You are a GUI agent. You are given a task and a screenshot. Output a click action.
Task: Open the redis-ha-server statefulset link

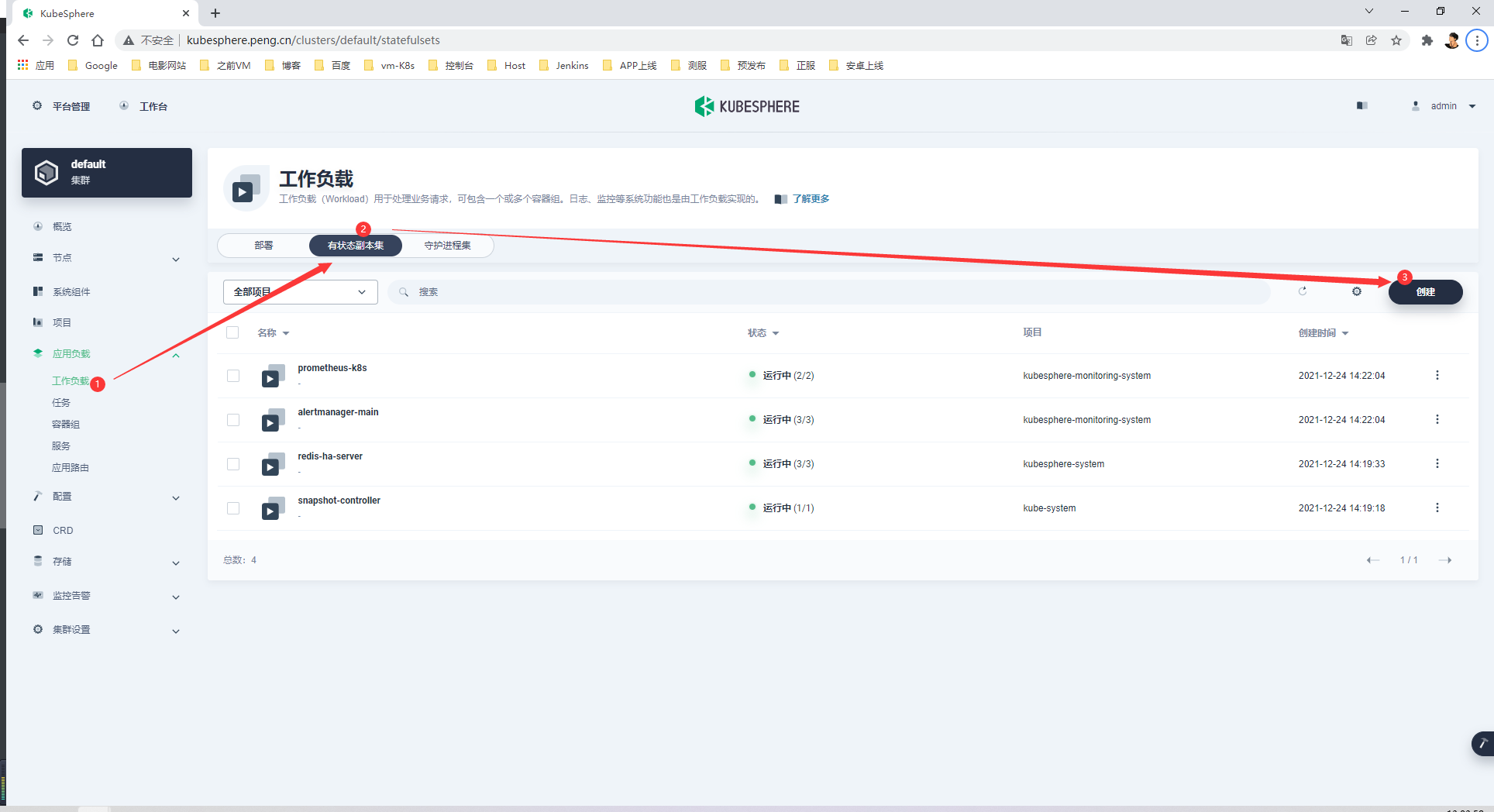pos(330,456)
